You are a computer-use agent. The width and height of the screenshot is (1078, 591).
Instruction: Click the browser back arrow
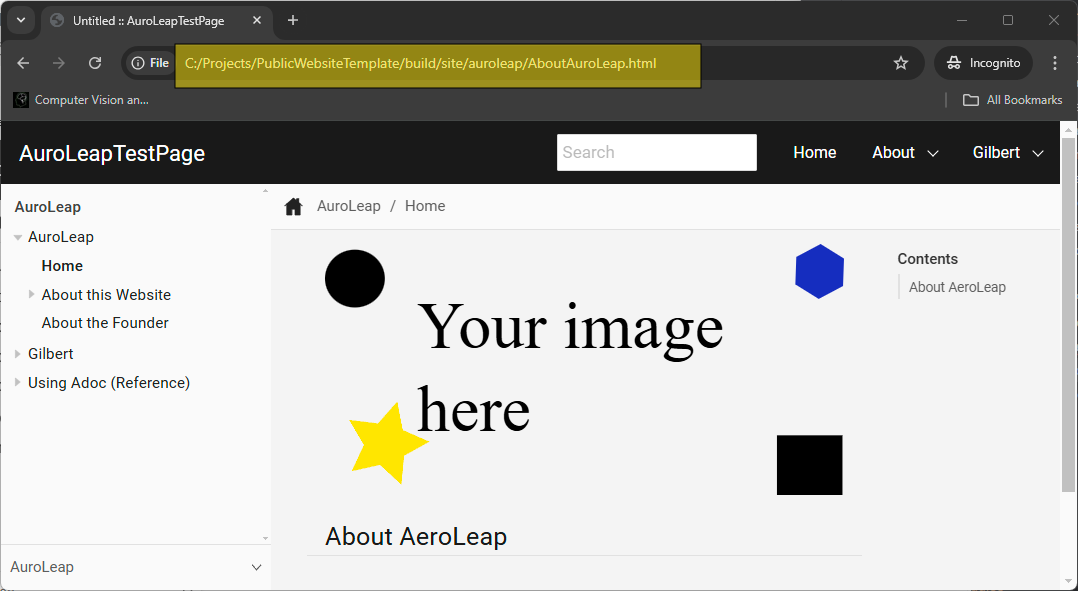pyautogui.click(x=23, y=63)
